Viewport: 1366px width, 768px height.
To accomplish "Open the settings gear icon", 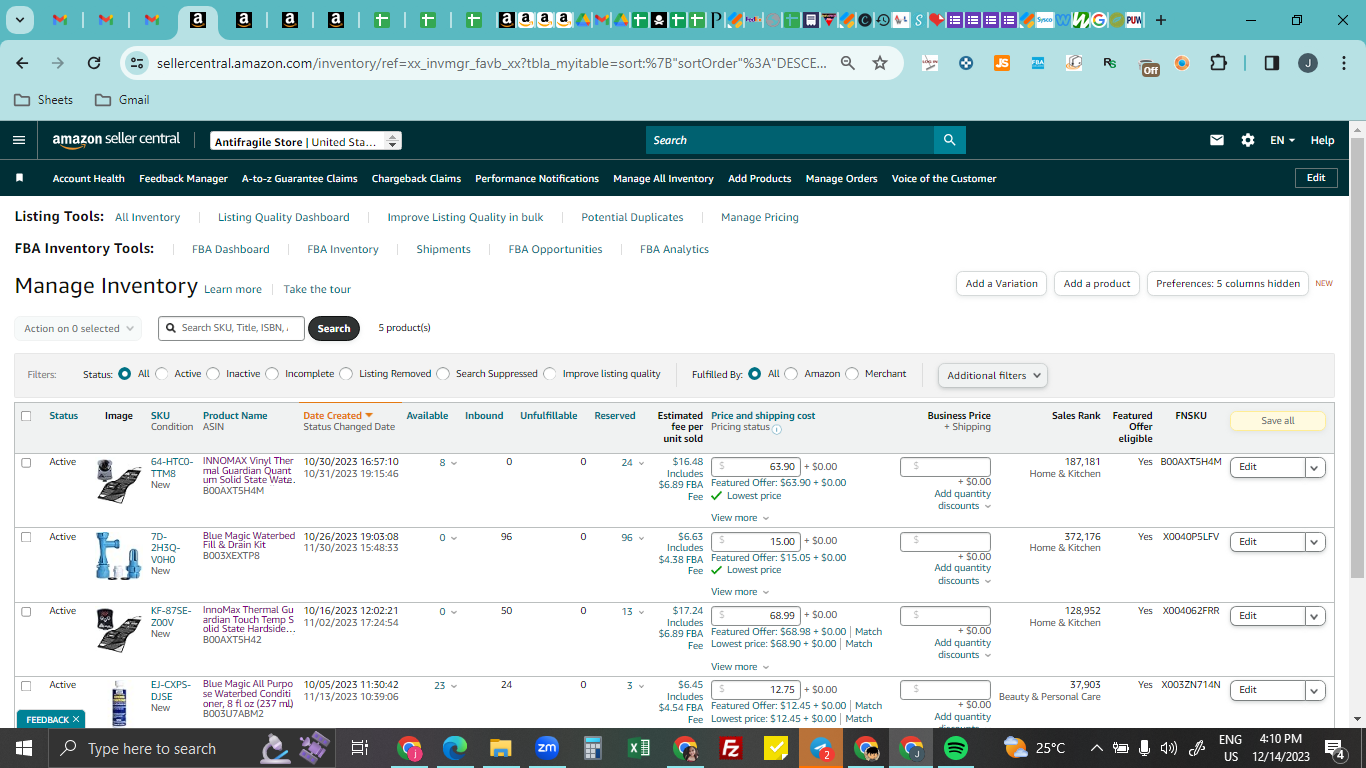I will pyautogui.click(x=1248, y=140).
